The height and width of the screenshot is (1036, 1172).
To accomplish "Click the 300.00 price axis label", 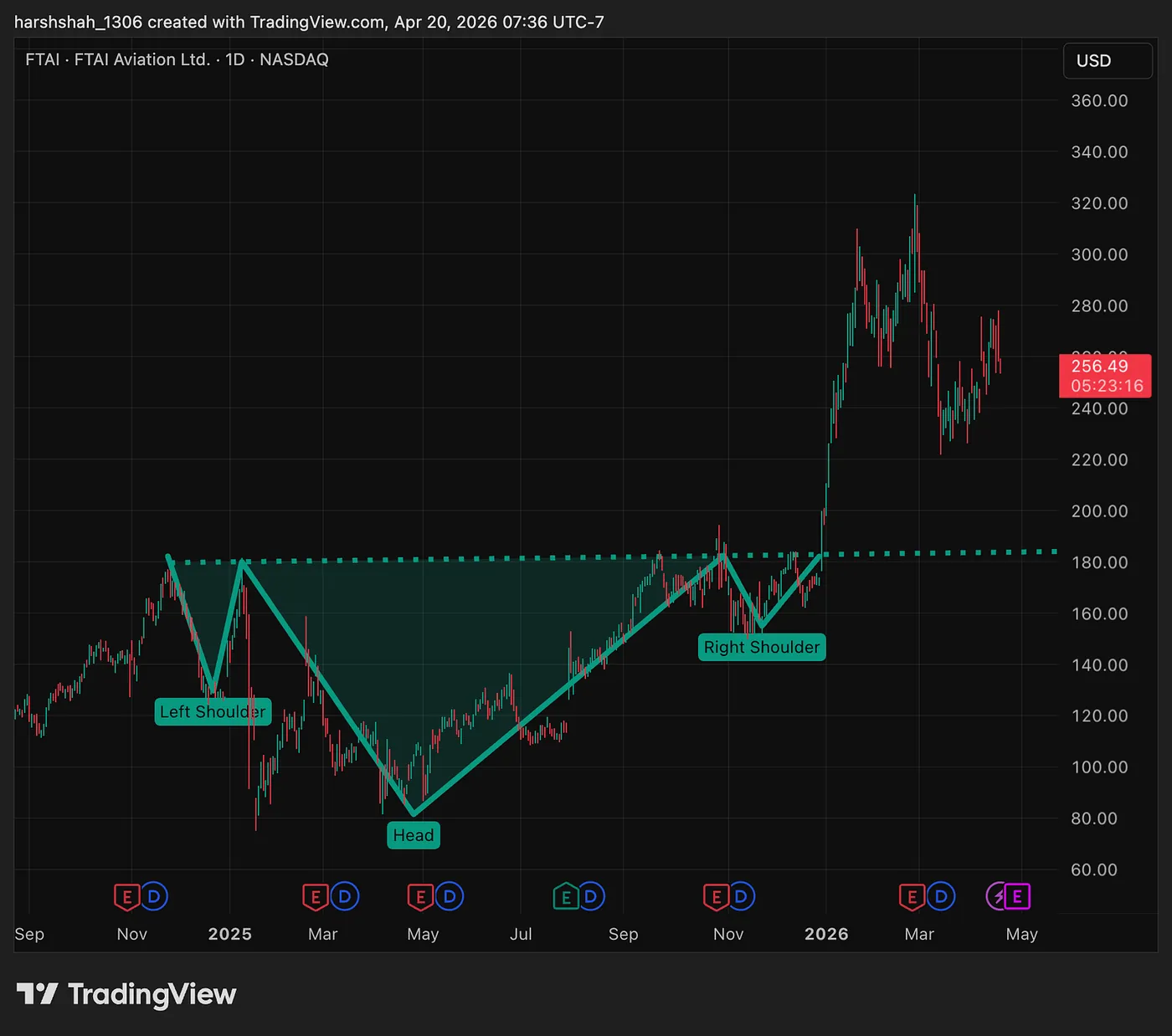I will 1100,254.
